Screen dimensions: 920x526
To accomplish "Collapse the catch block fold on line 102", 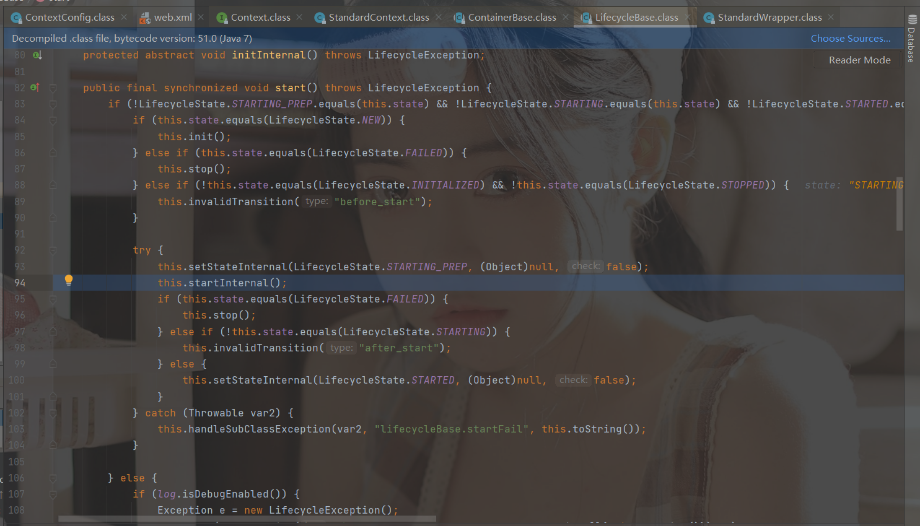I will 53,413.
